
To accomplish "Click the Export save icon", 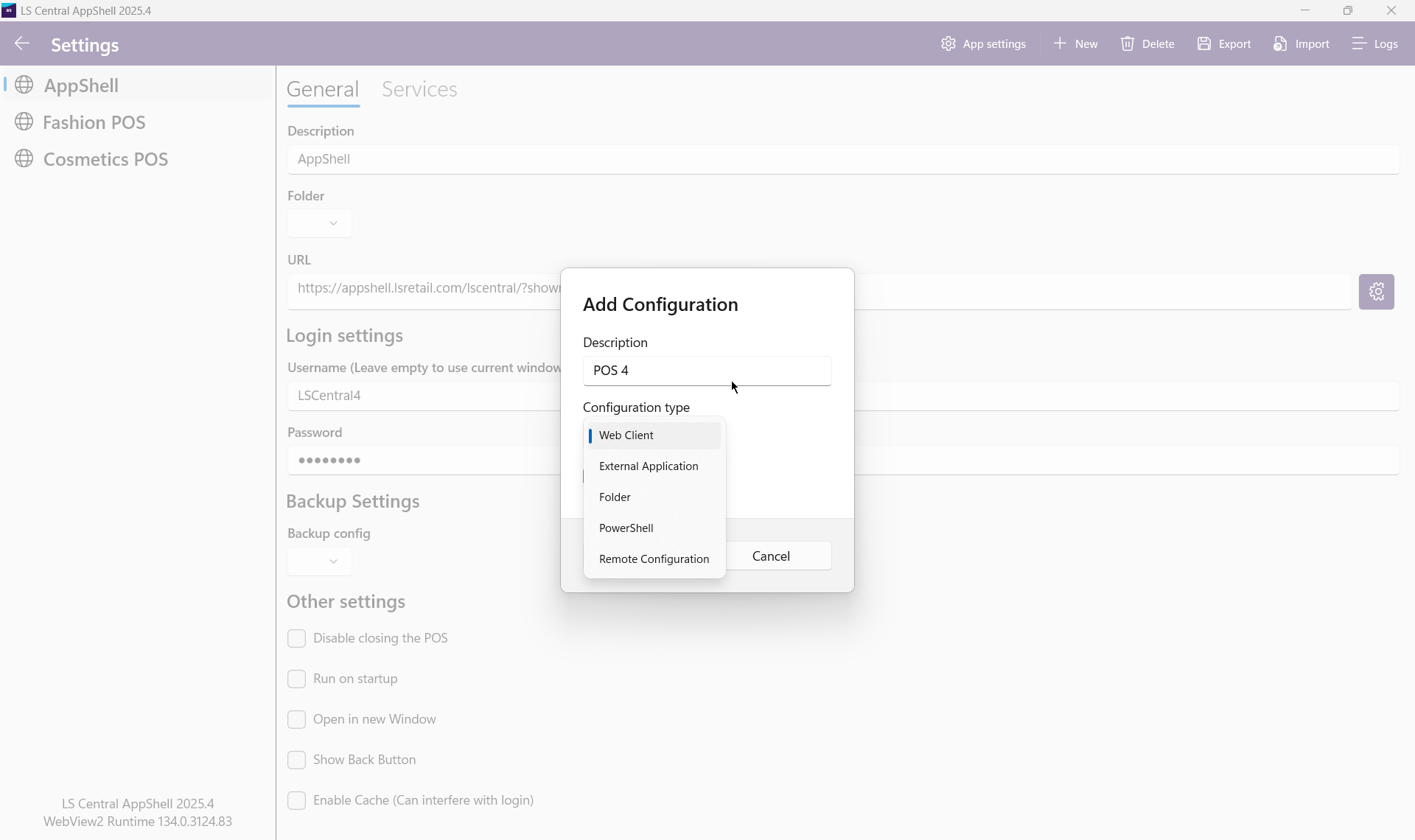I will [1204, 44].
